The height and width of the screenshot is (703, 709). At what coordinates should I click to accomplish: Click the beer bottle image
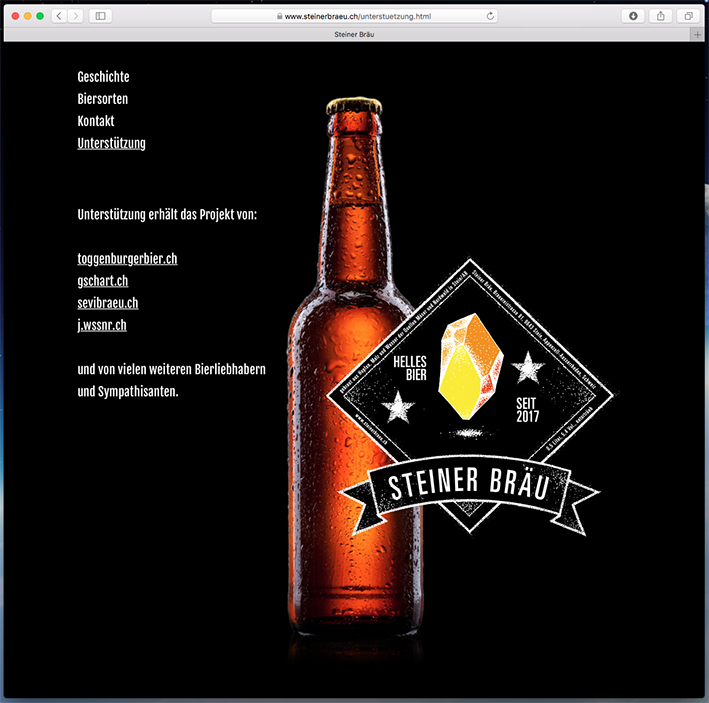(354, 366)
